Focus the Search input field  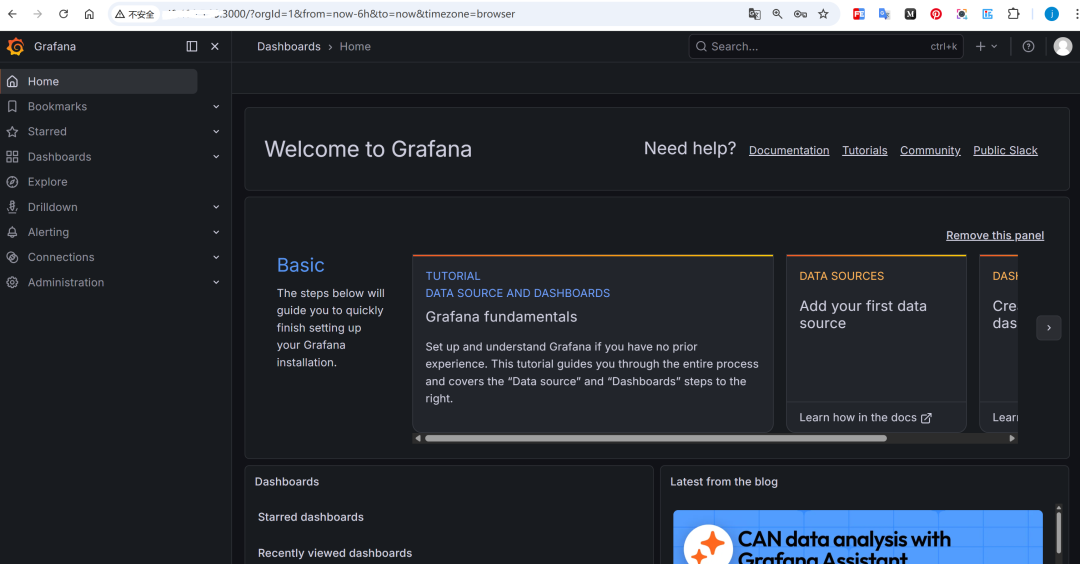pos(826,46)
